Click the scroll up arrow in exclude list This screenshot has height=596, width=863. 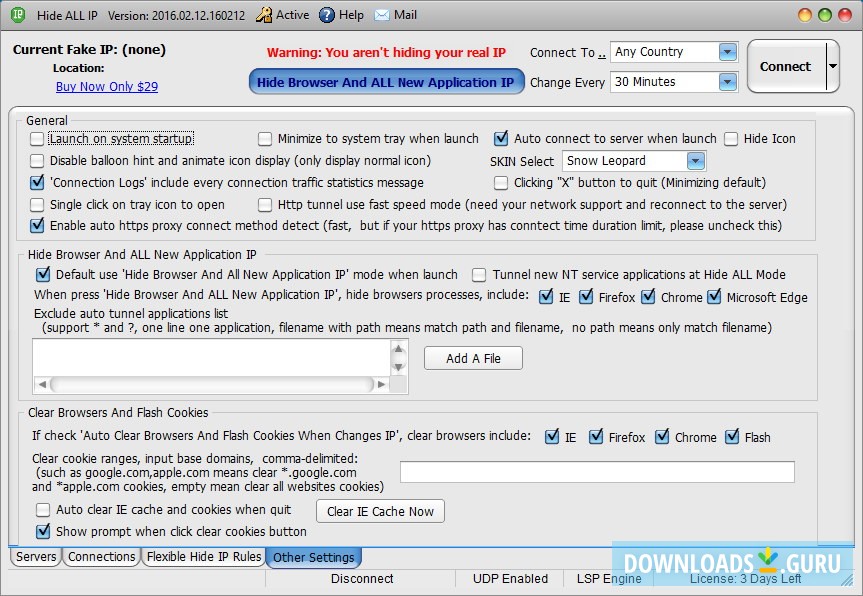398,349
